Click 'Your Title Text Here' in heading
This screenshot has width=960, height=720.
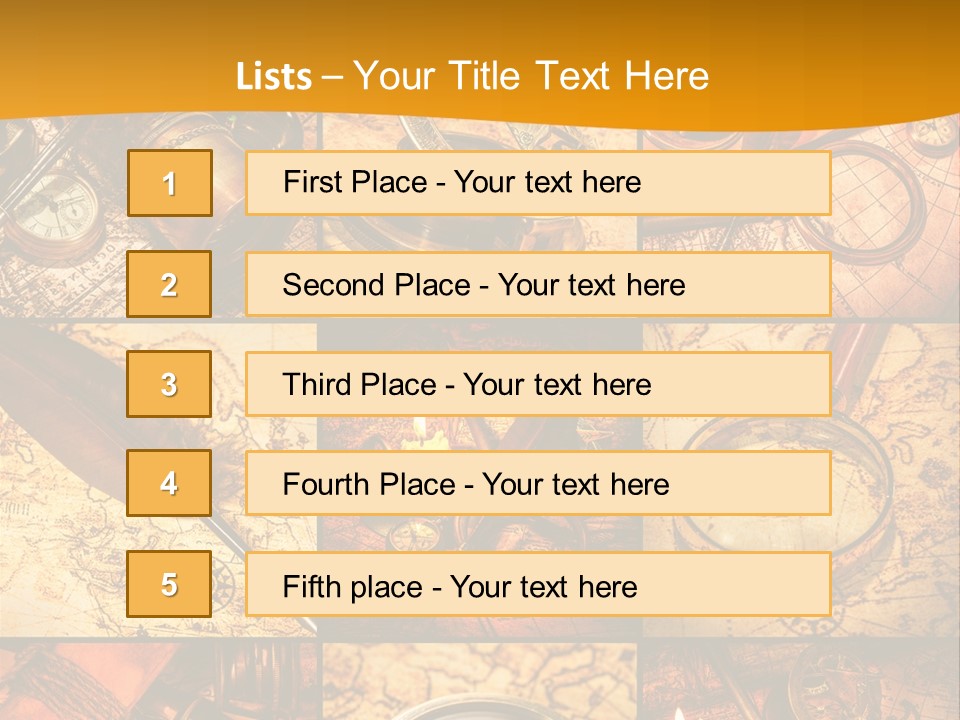531,76
